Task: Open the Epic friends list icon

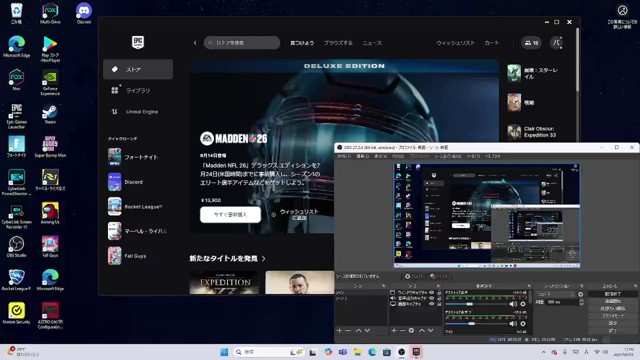Action: click(x=531, y=43)
